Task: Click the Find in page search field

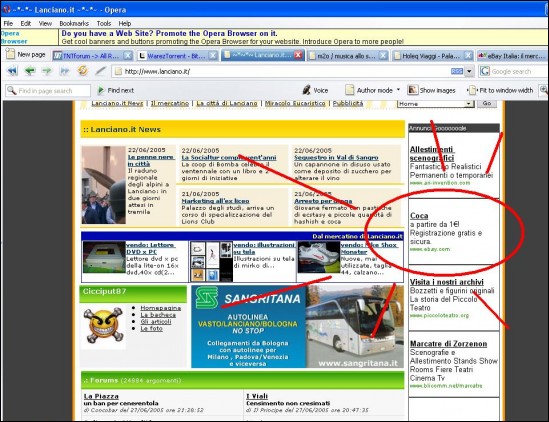Action: click(x=48, y=91)
